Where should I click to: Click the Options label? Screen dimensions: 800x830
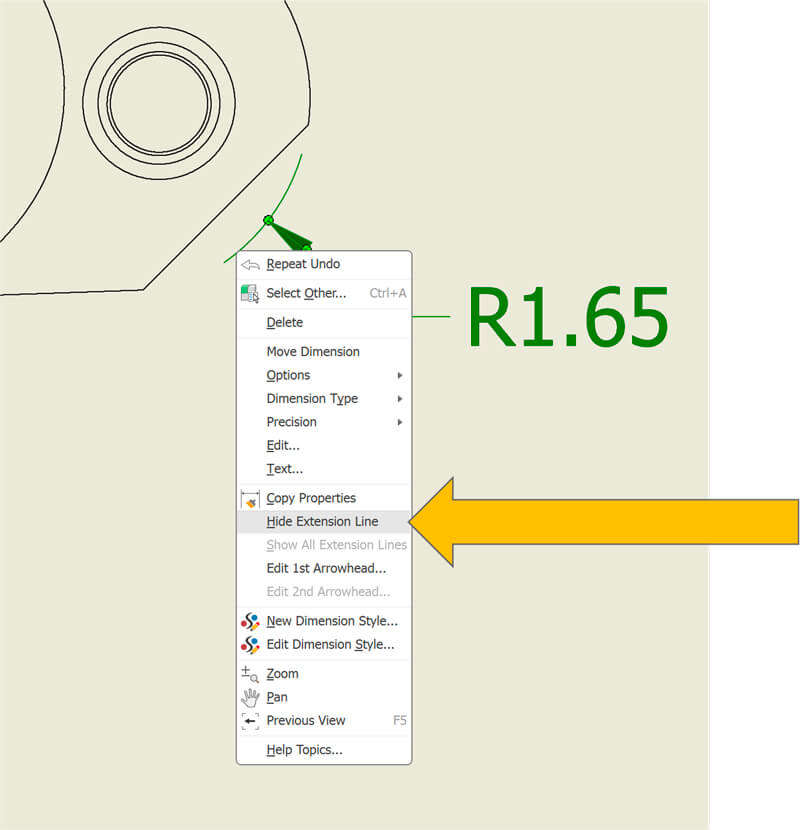[288, 375]
